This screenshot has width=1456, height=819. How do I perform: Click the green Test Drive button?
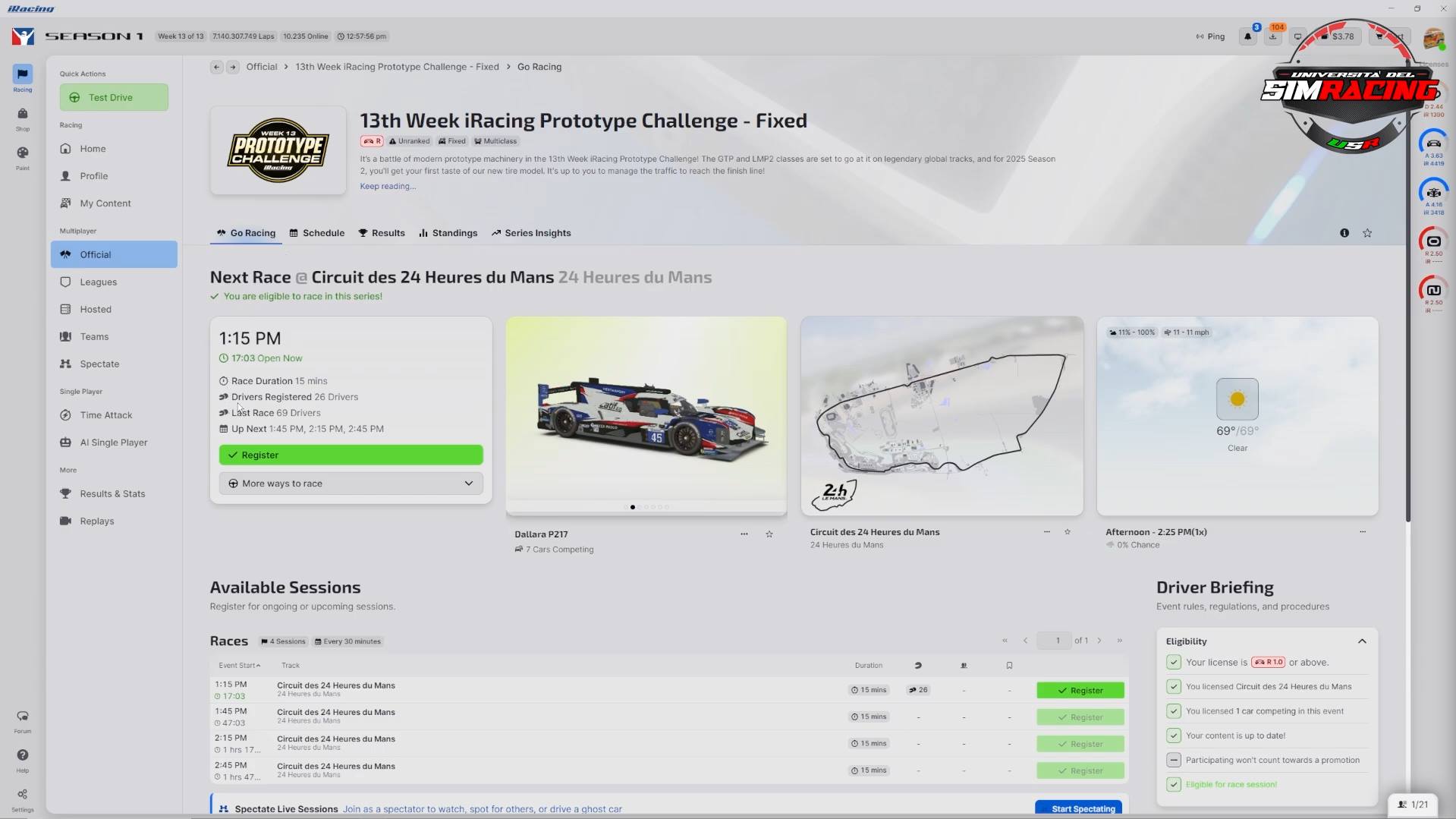114,97
